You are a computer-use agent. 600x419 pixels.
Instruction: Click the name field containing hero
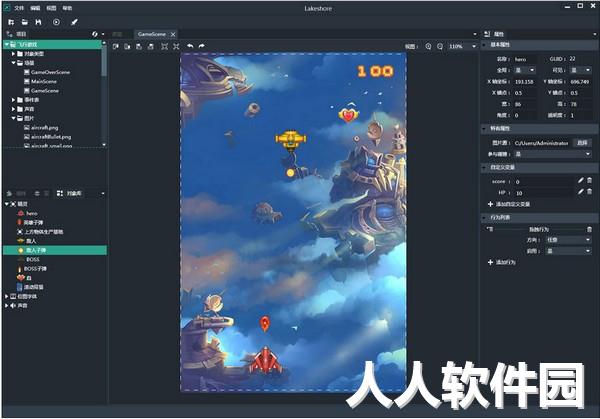525,59
